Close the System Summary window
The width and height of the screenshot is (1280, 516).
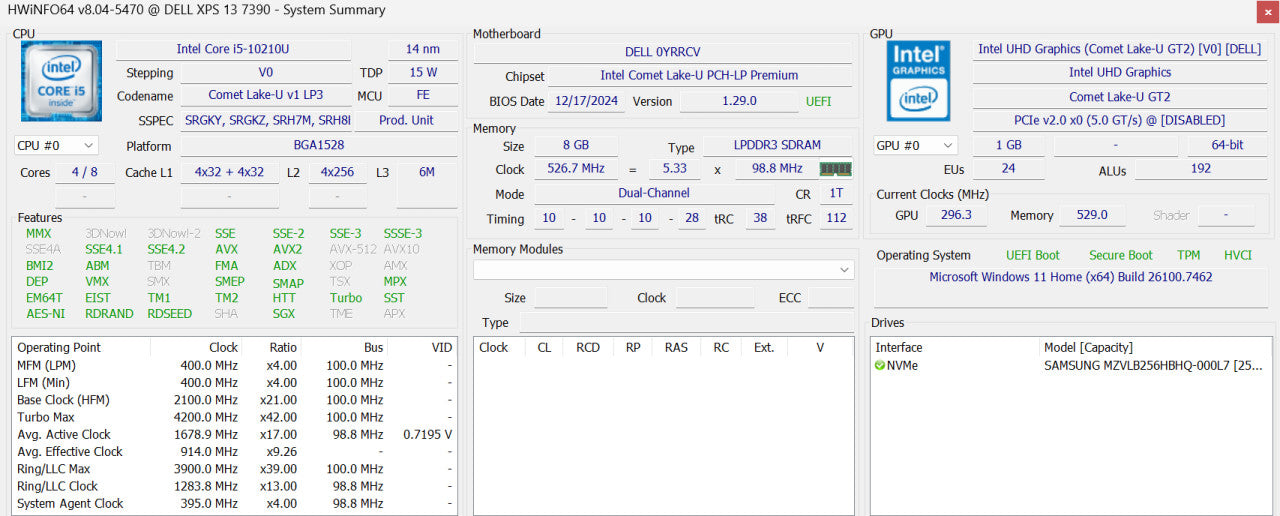coord(1267,11)
